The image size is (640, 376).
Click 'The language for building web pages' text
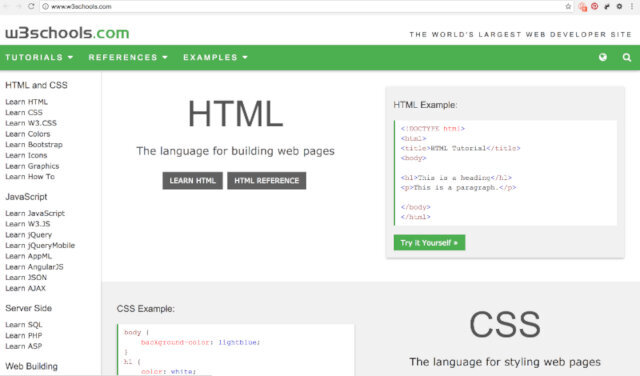coord(236,151)
